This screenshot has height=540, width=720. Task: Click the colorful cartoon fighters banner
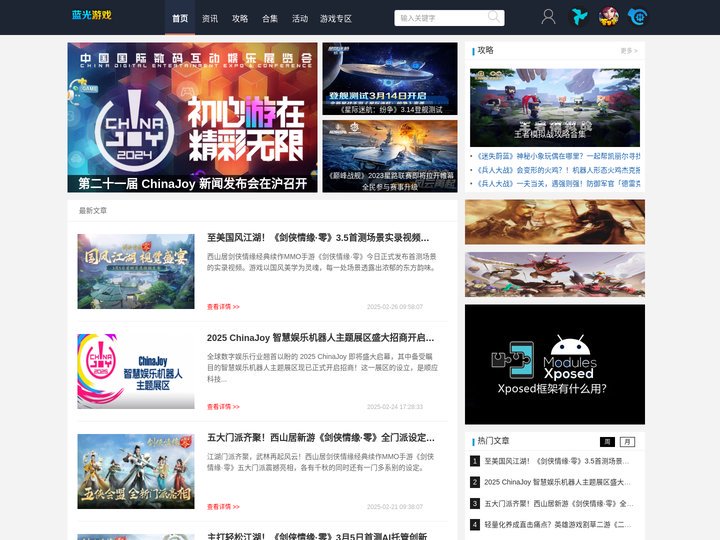[555, 274]
